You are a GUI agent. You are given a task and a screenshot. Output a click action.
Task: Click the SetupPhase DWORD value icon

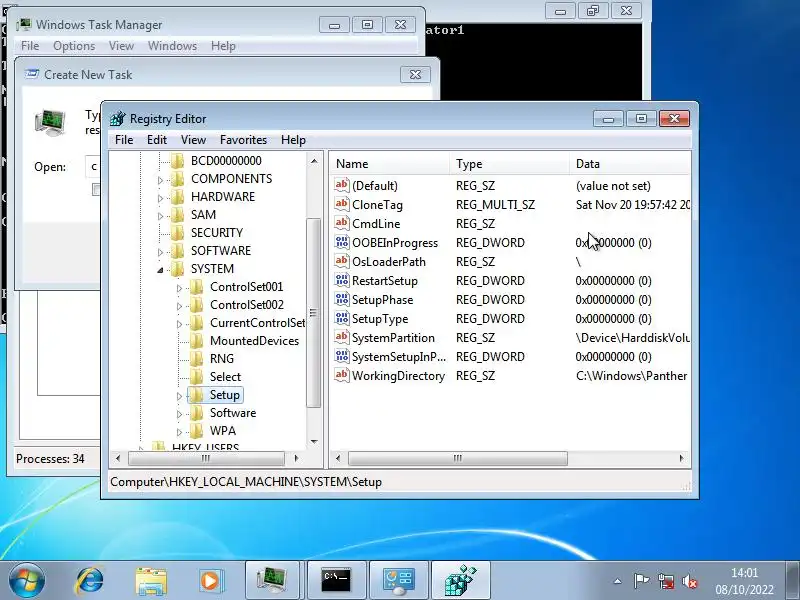point(341,299)
